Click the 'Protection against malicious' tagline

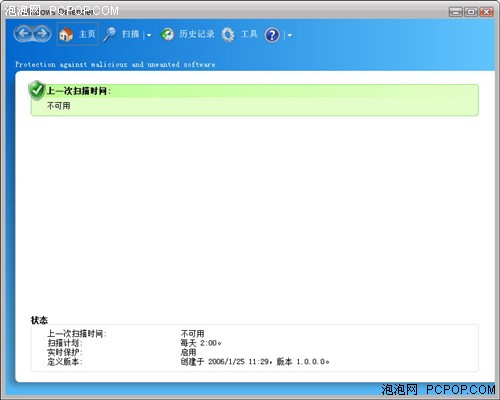pyautogui.click(x=115, y=64)
